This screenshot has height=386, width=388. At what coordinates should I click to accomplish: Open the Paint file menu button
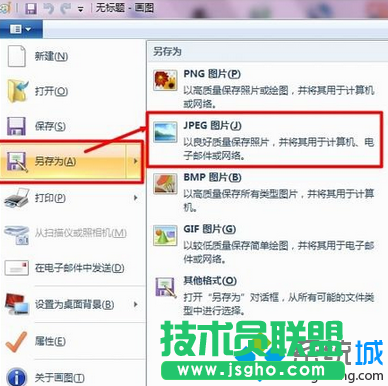(21, 29)
